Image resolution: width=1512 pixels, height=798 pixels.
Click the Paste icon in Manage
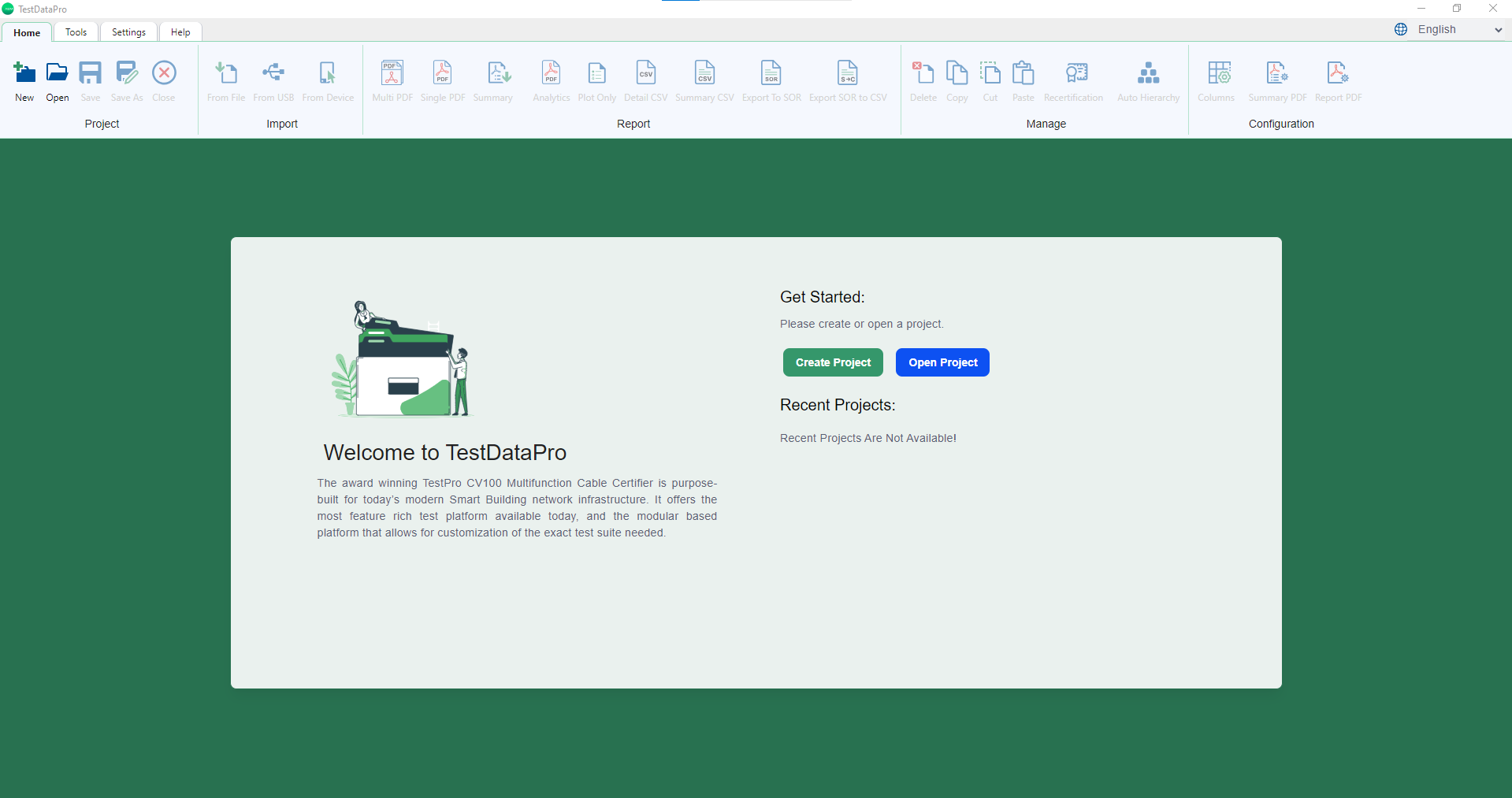coord(1023,73)
